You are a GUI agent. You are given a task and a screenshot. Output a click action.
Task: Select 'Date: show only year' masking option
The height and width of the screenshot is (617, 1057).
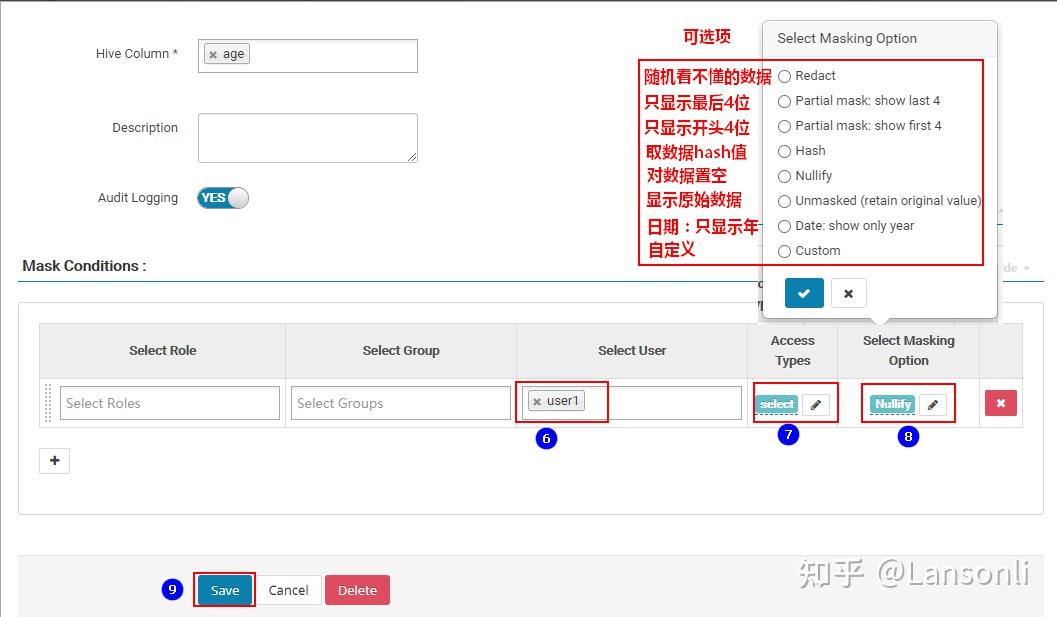point(784,225)
